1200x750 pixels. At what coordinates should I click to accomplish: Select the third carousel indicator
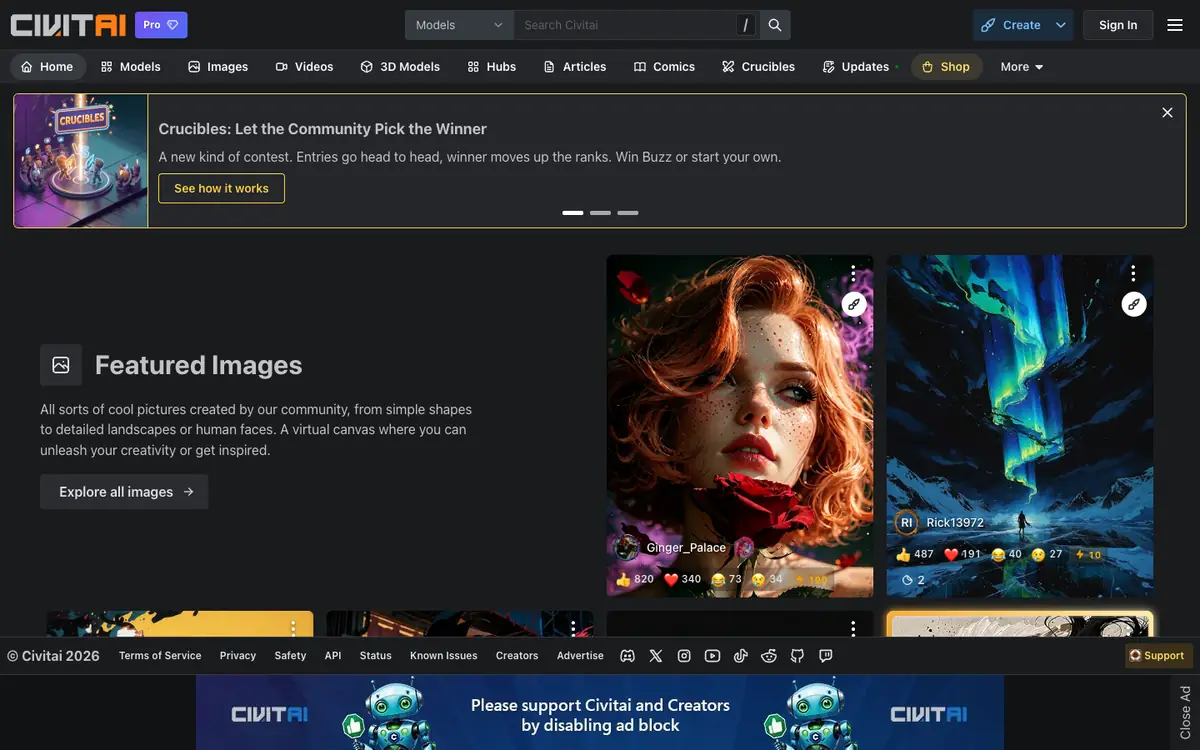[628, 213]
